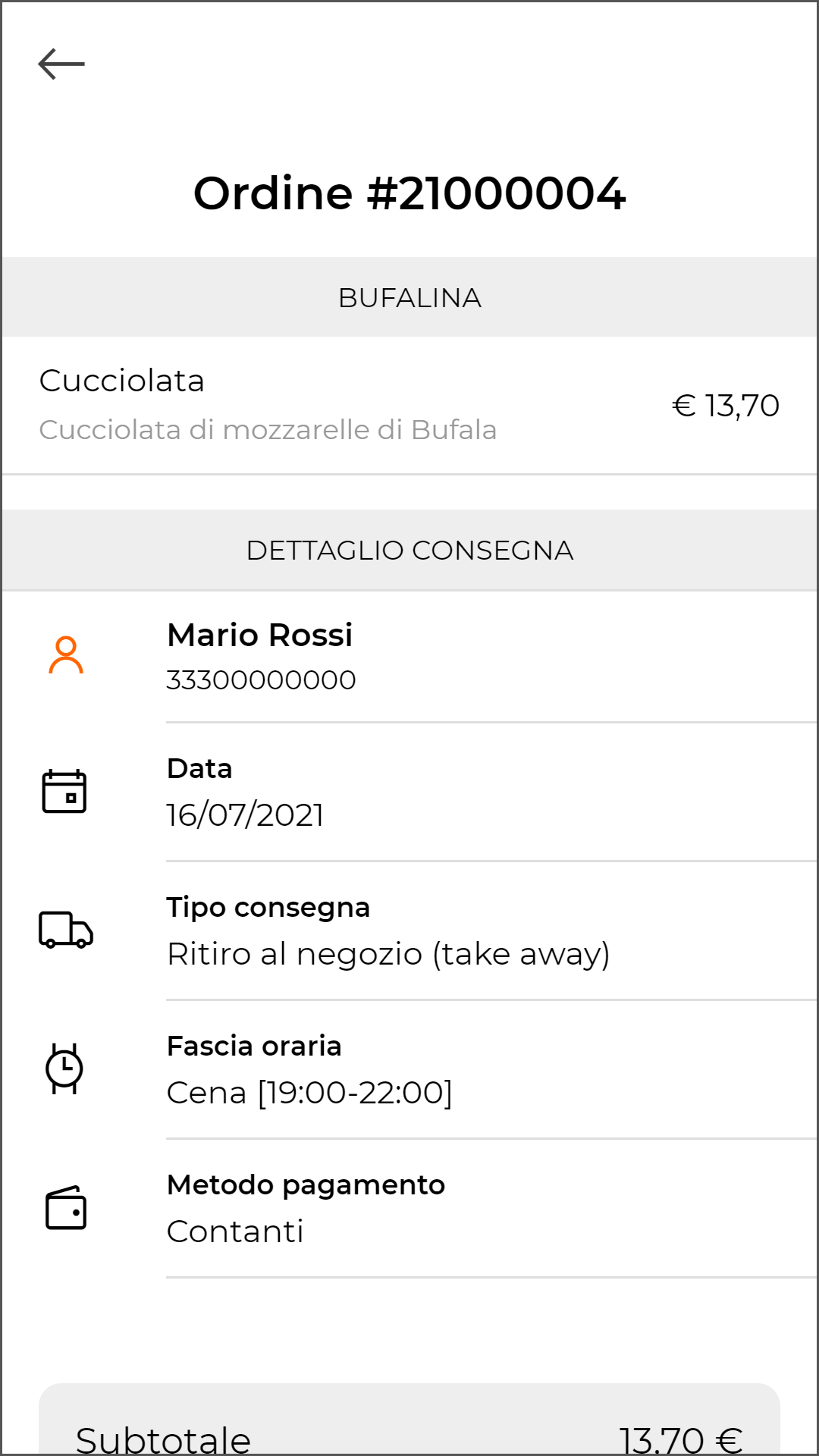Tap the delivery truck icon
819x1456 pixels.
[x=66, y=930]
